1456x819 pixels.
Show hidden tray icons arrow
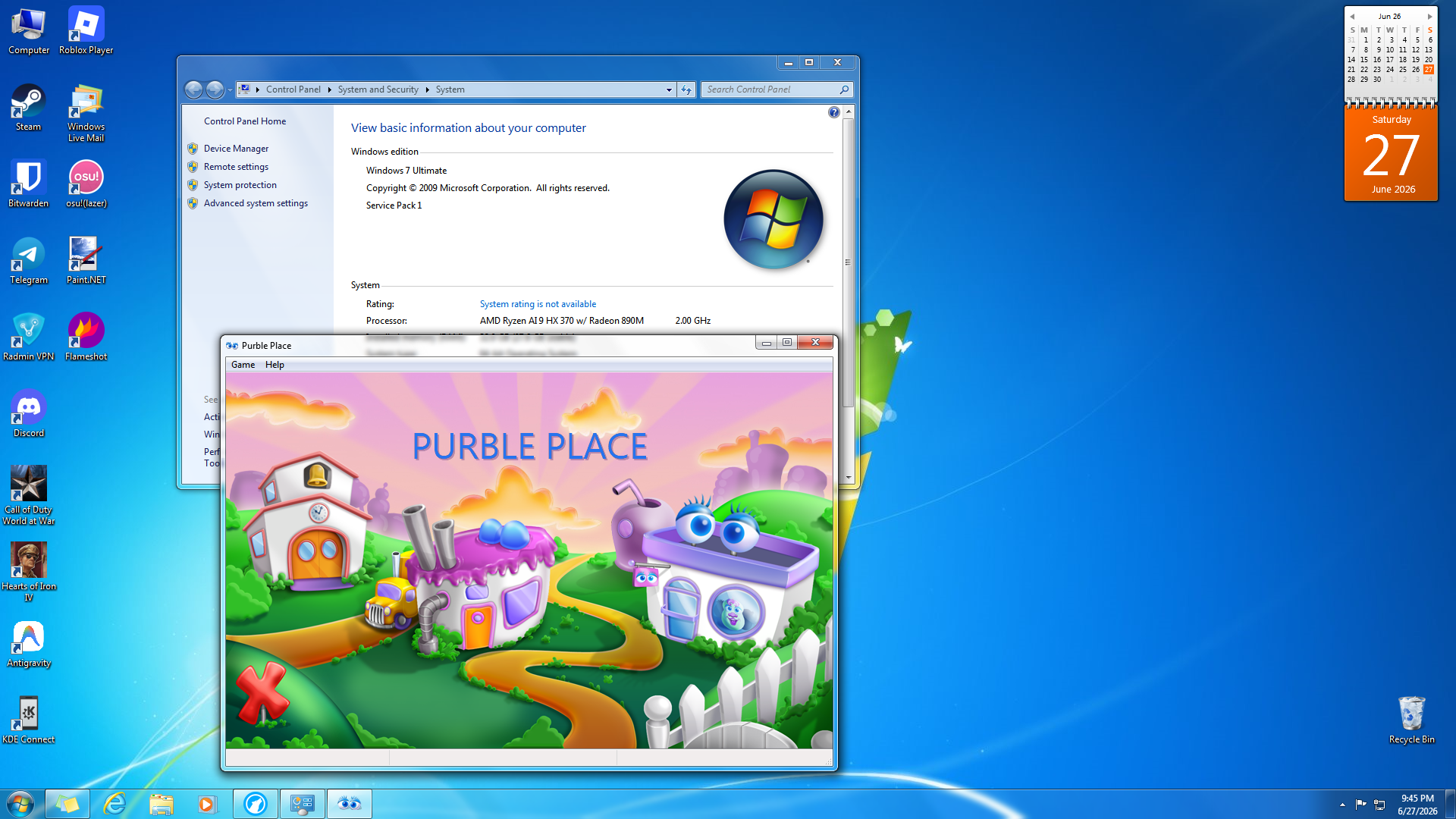pyautogui.click(x=1342, y=805)
